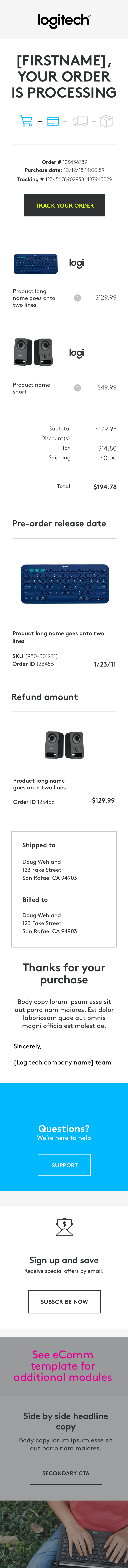Click the Logitech logo in the header

coord(64,21)
